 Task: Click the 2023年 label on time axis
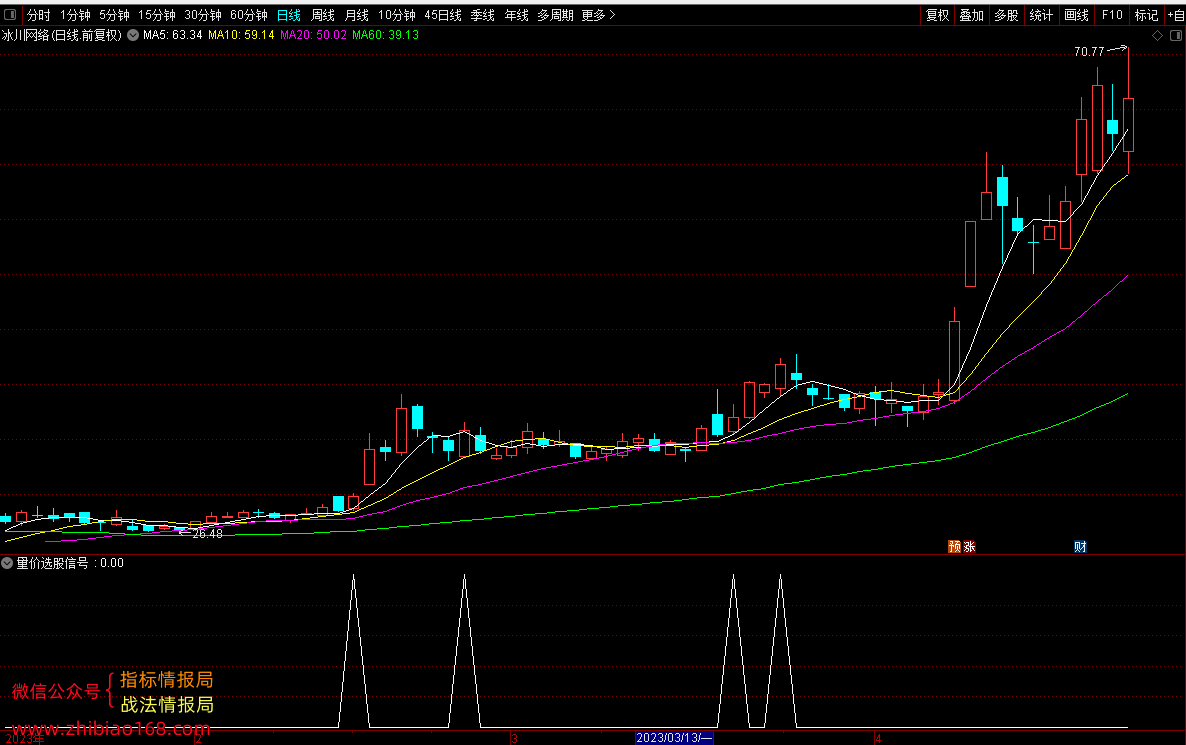point(25,739)
